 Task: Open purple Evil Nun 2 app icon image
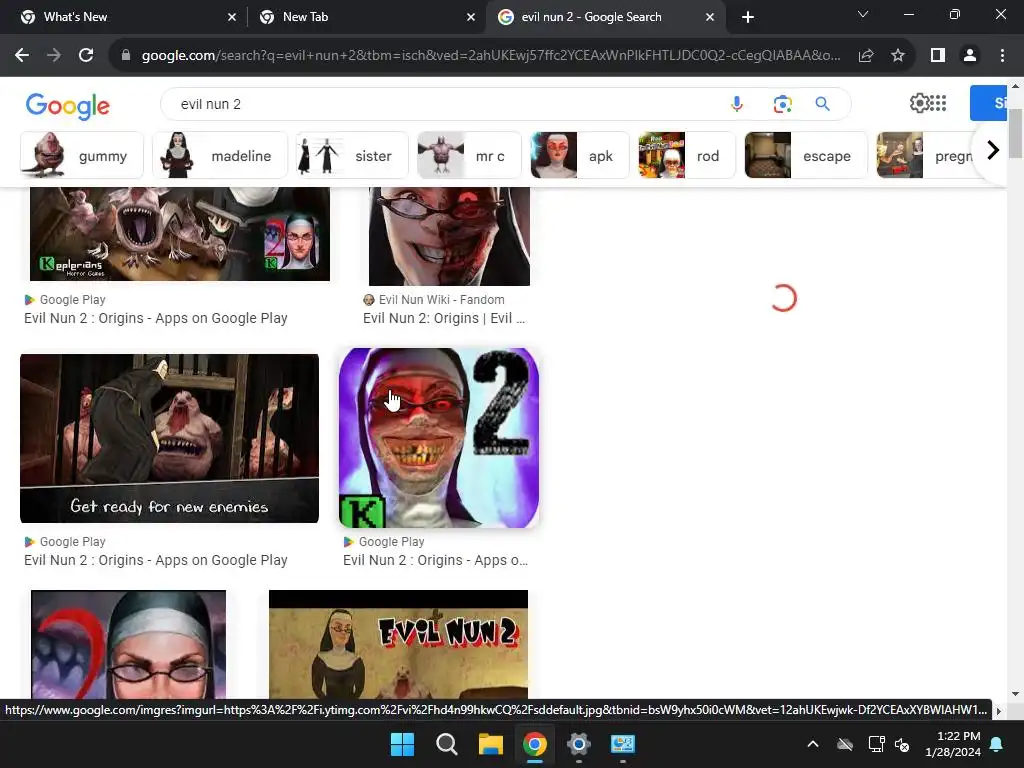pos(439,438)
